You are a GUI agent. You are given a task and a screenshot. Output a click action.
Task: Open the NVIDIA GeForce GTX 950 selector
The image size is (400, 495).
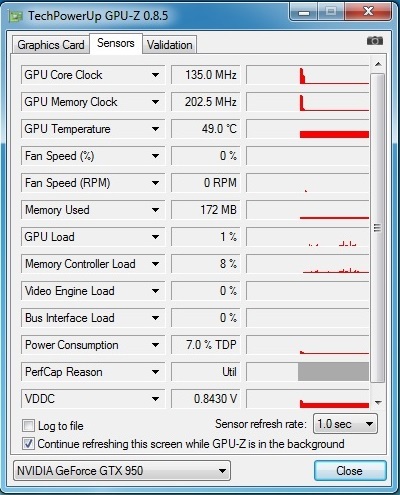pyautogui.click(x=122, y=471)
